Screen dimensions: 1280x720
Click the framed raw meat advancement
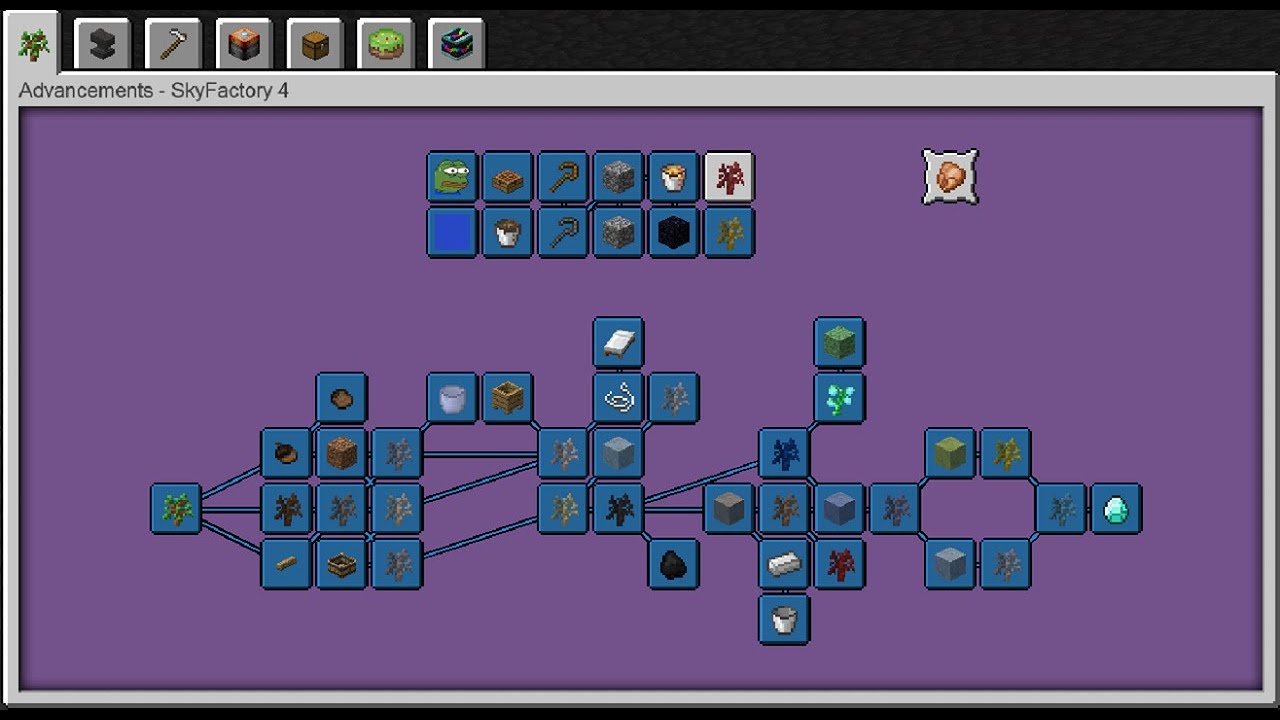coord(950,177)
